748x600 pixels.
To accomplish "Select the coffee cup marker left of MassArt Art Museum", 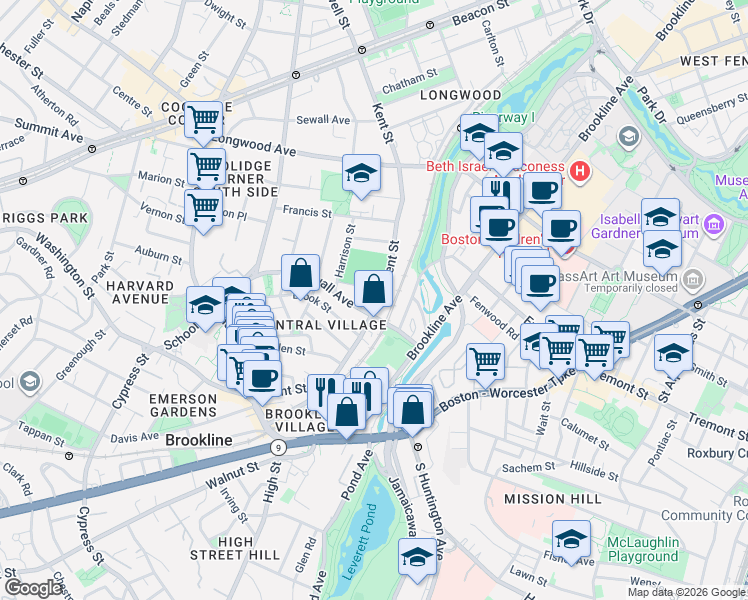I will coord(540,285).
